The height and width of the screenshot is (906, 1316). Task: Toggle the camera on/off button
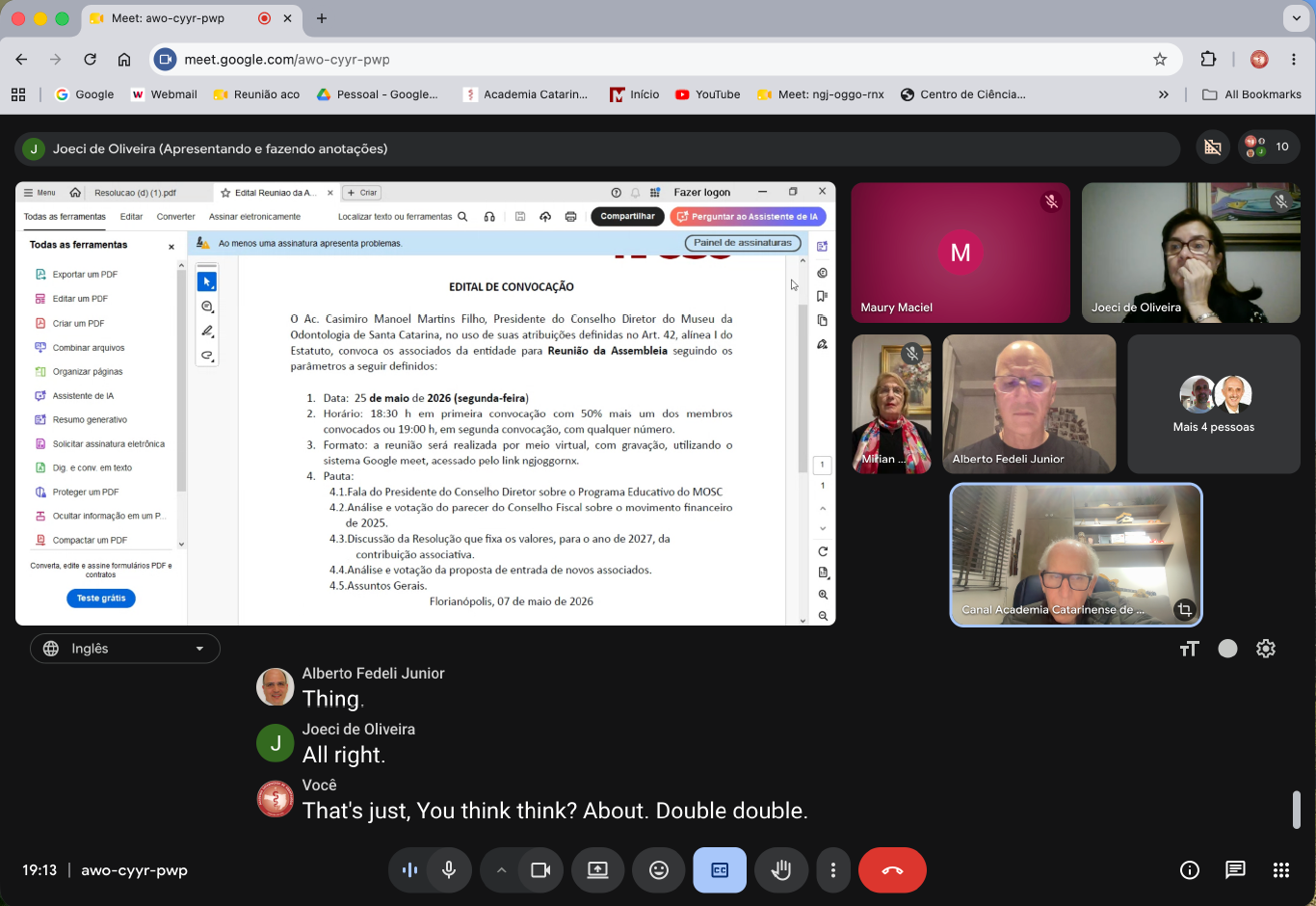(x=540, y=870)
